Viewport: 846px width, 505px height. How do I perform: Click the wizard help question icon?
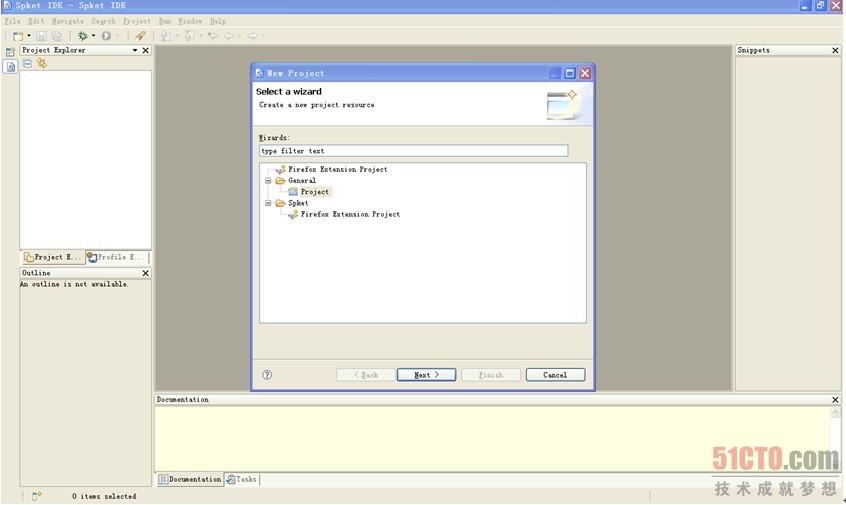(x=267, y=375)
